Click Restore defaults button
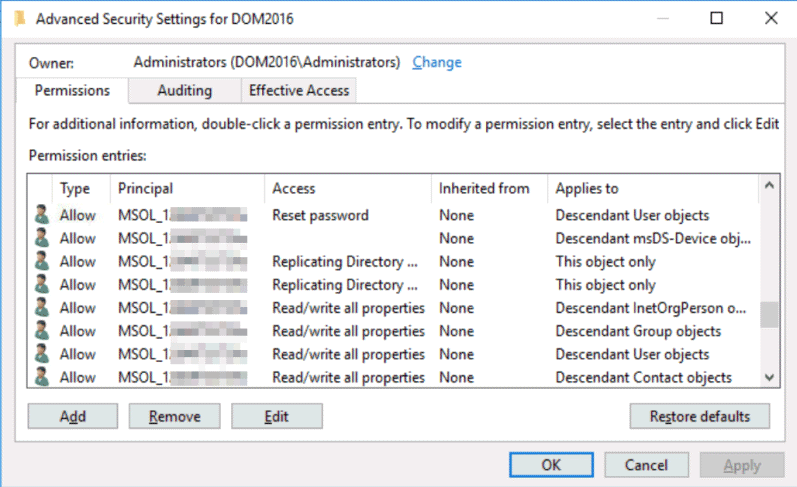 [700, 417]
